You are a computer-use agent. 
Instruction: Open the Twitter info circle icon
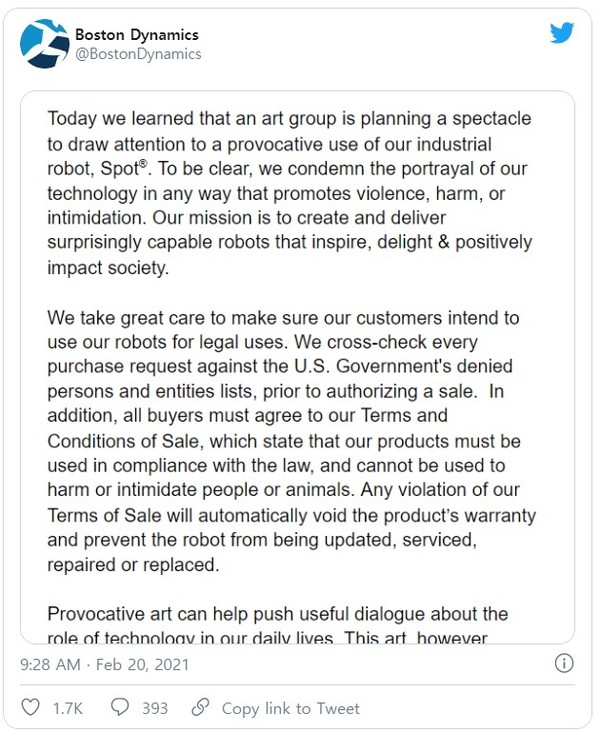[564, 663]
